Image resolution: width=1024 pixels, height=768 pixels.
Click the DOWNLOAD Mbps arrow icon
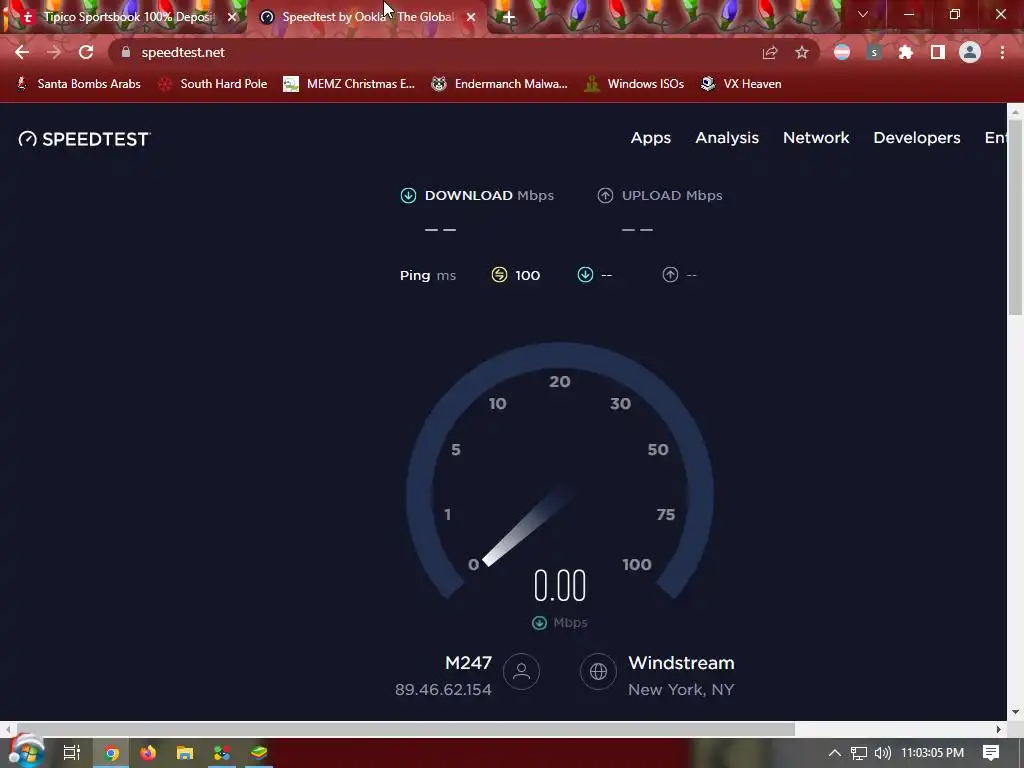click(408, 195)
